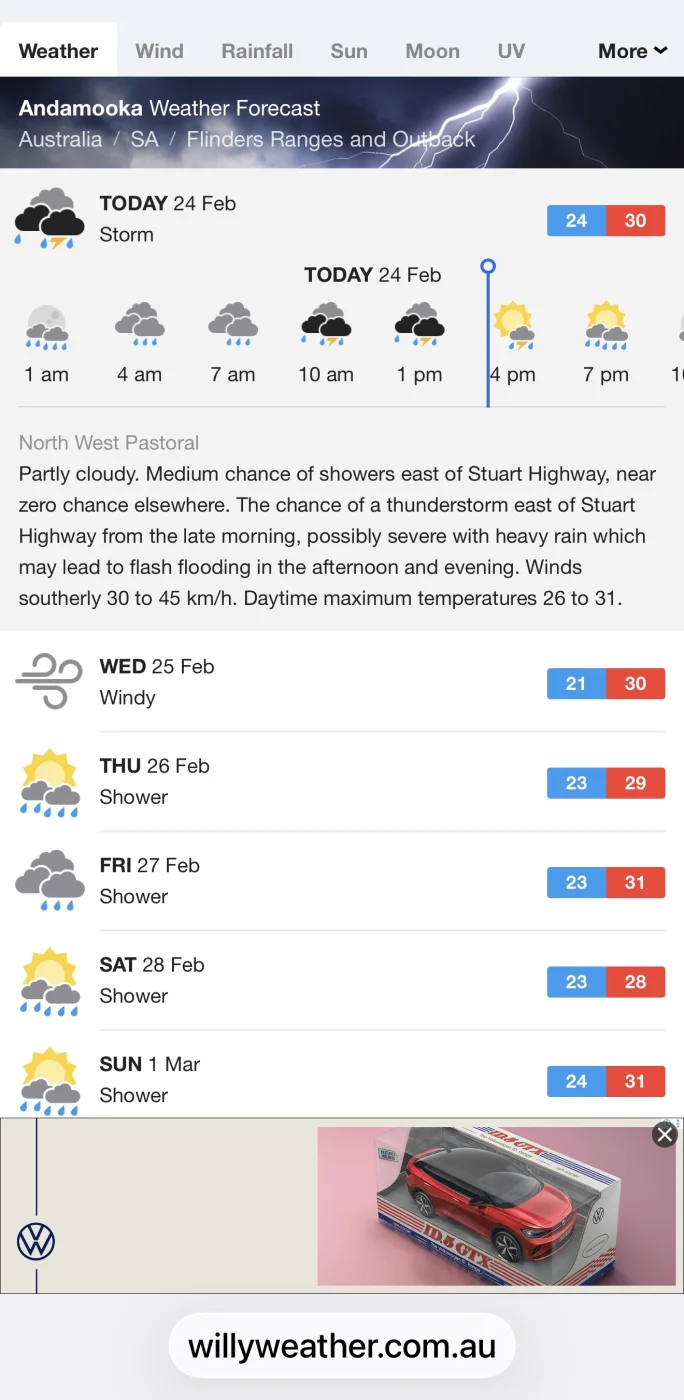Viewport: 684px width, 1400px height.
Task: Go to the Moon tab
Action: [432, 51]
